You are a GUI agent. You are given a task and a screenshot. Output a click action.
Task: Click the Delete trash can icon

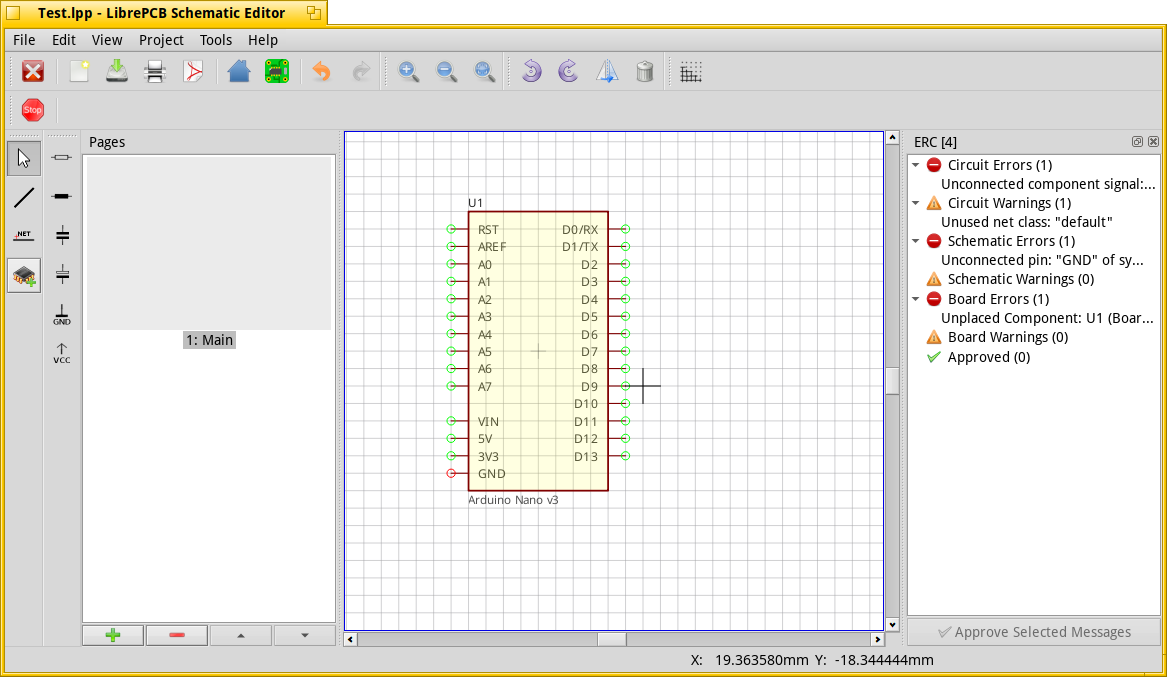(645, 71)
